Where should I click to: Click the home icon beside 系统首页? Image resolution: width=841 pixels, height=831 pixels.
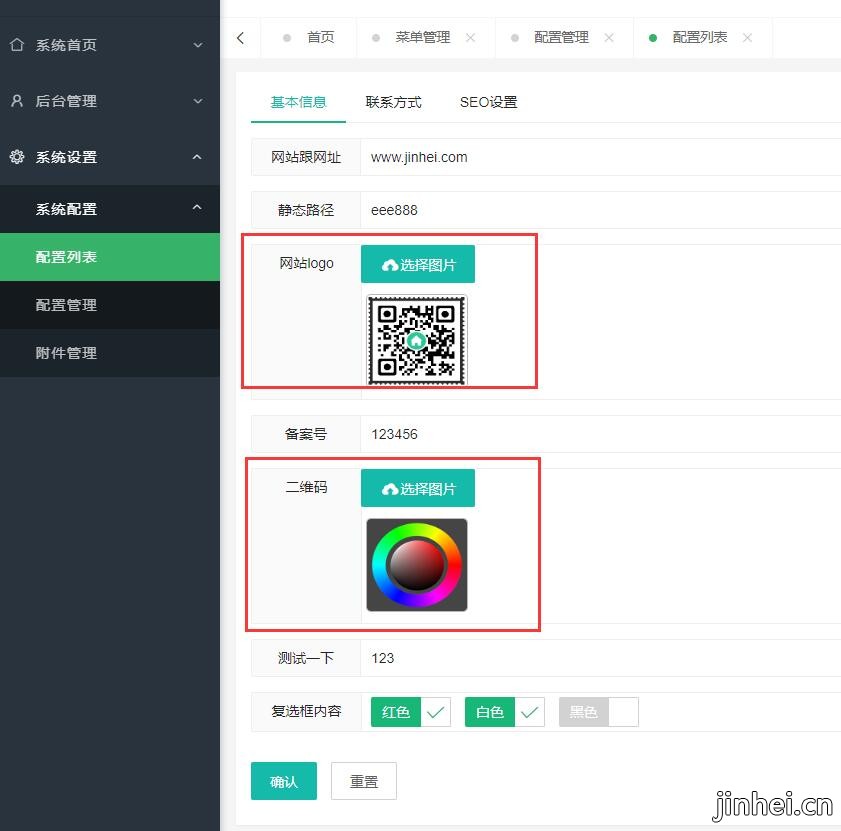point(17,45)
